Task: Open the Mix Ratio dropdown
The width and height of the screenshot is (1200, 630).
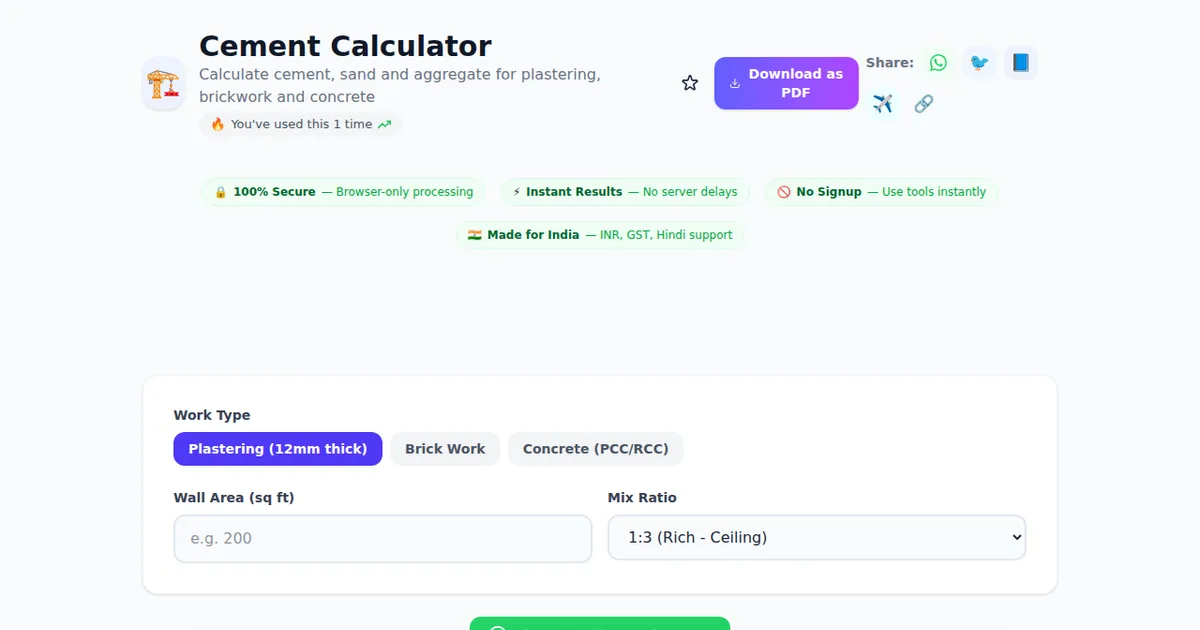Action: point(816,538)
